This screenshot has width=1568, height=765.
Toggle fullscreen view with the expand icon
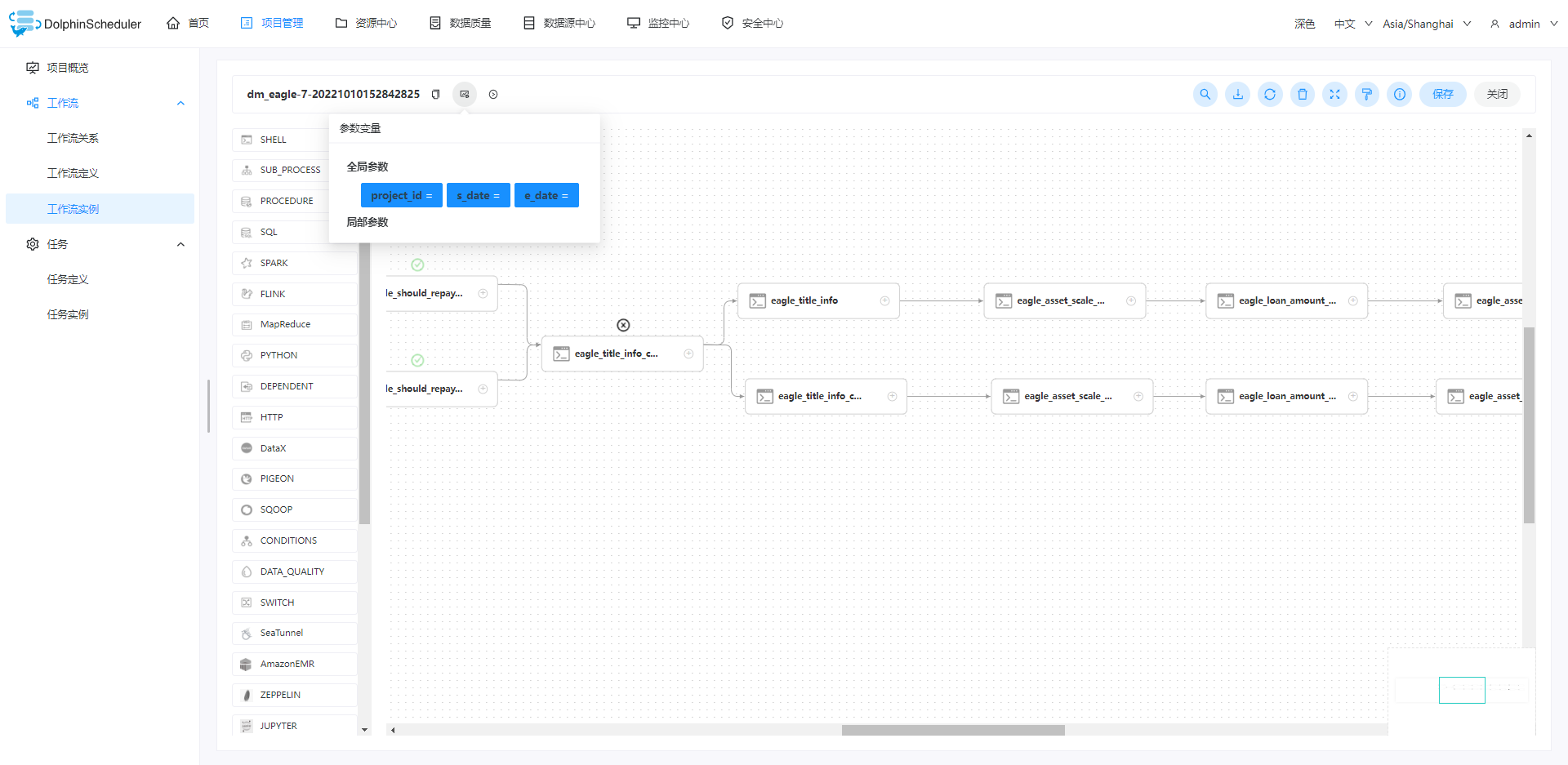pyautogui.click(x=1334, y=94)
